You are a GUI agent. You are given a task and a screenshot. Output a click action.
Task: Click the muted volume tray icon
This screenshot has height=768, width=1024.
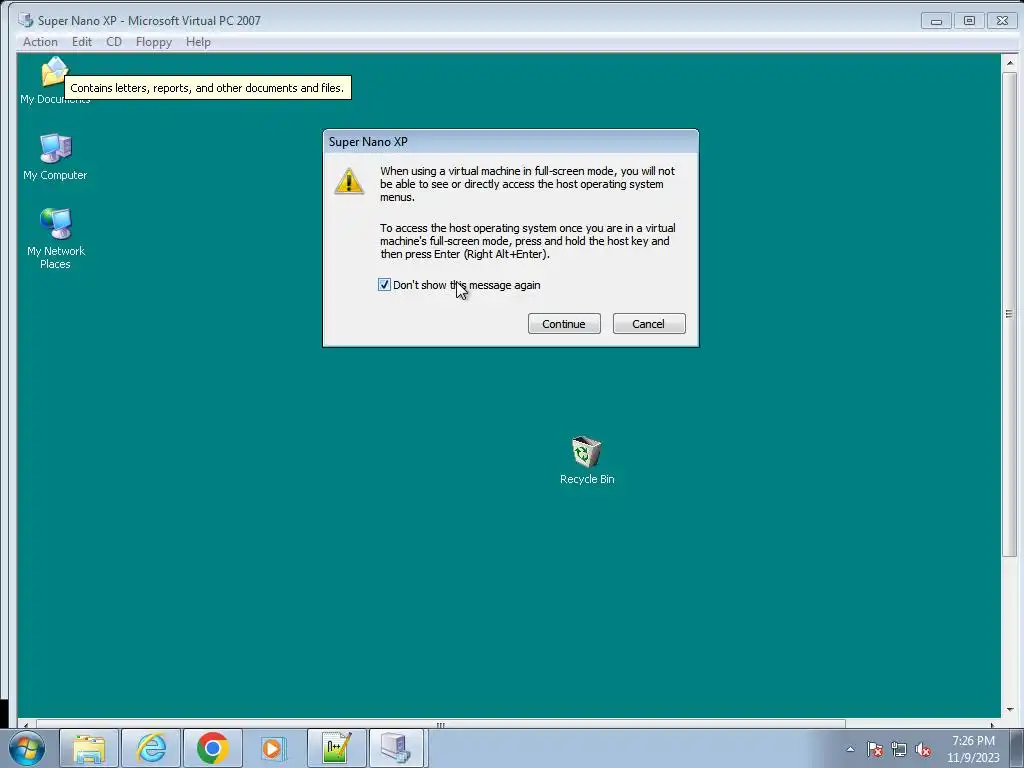point(923,749)
